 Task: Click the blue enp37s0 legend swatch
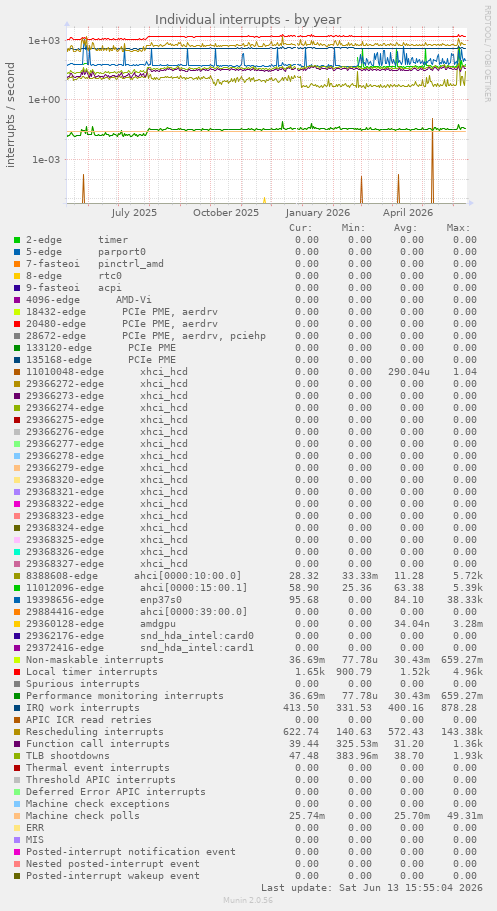pos(17,600)
